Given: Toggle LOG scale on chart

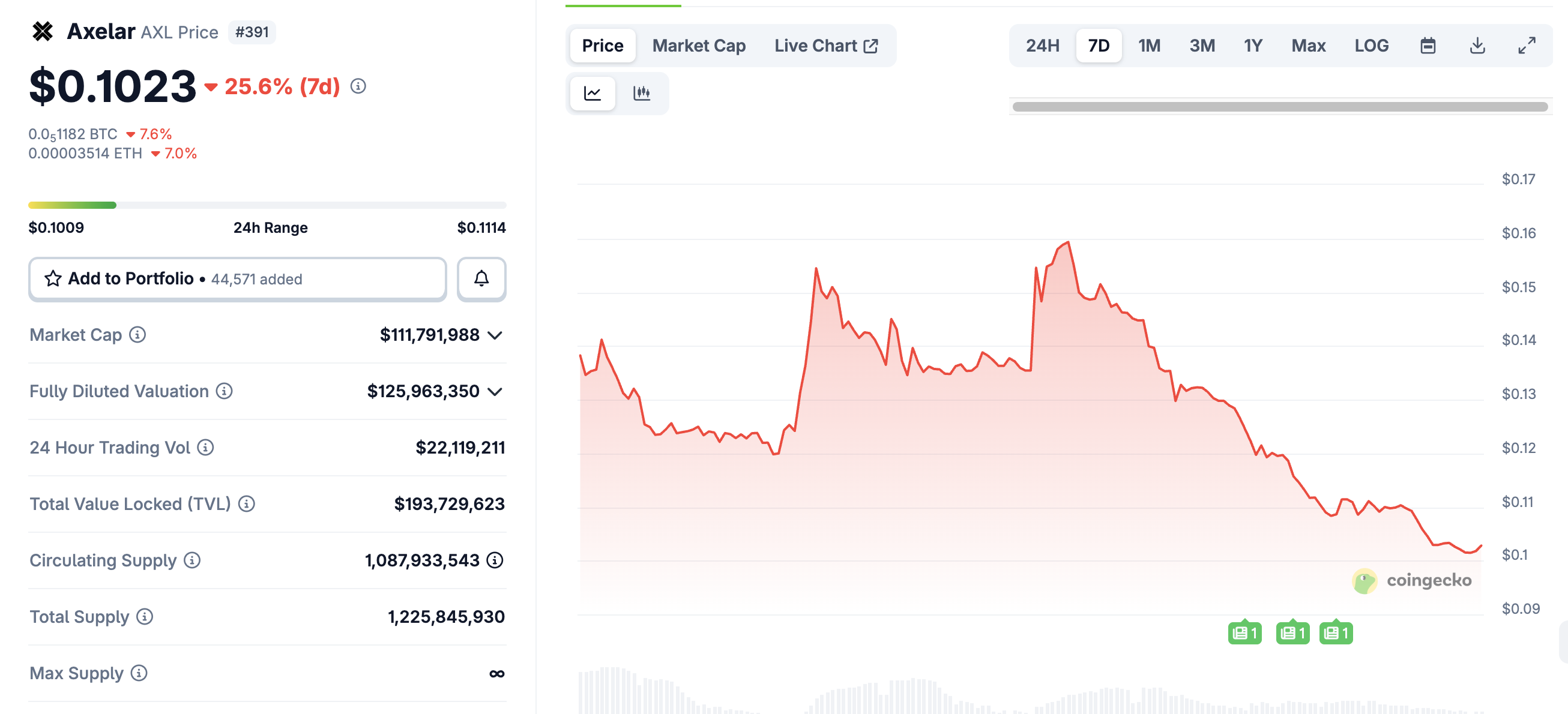Looking at the screenshot, I should click(1370, 46).
